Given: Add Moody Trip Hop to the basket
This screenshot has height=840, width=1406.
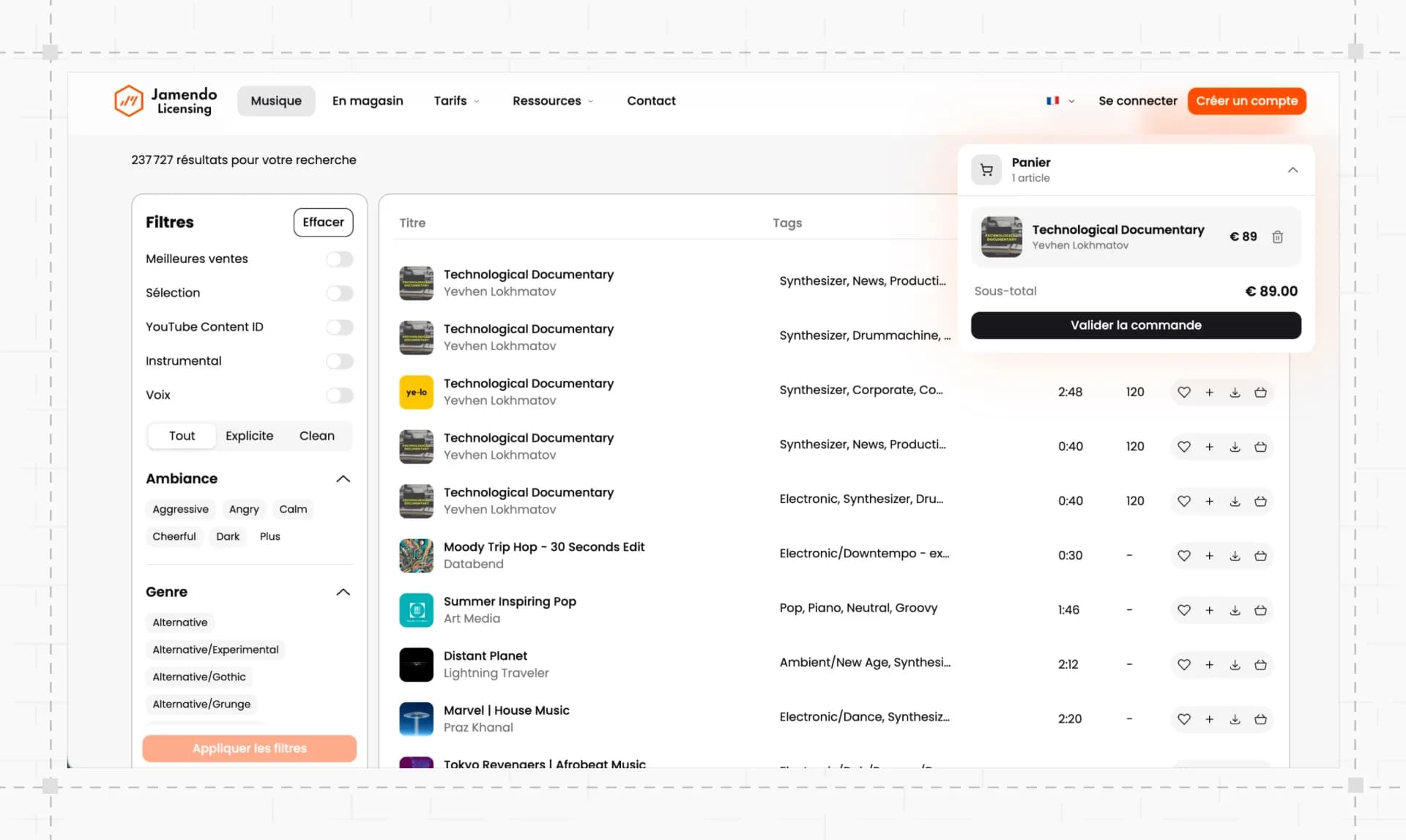Looking at the screenshot, I should [1260, 555].
